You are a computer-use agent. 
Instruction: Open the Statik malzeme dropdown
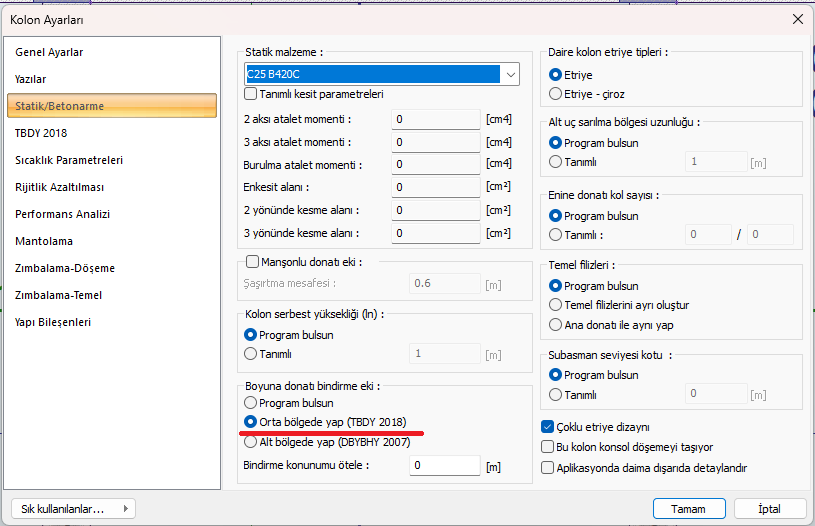[510, 75]
